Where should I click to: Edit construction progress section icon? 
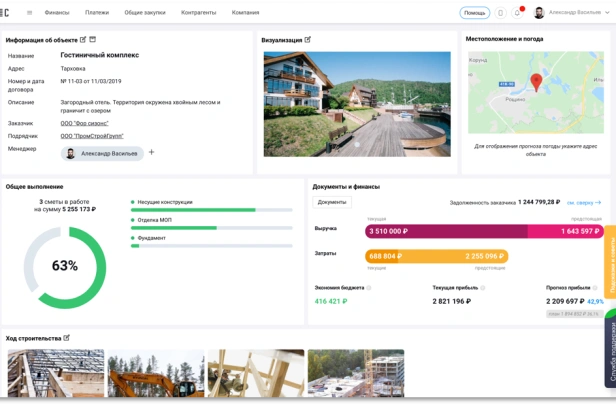tap(66, 338)
